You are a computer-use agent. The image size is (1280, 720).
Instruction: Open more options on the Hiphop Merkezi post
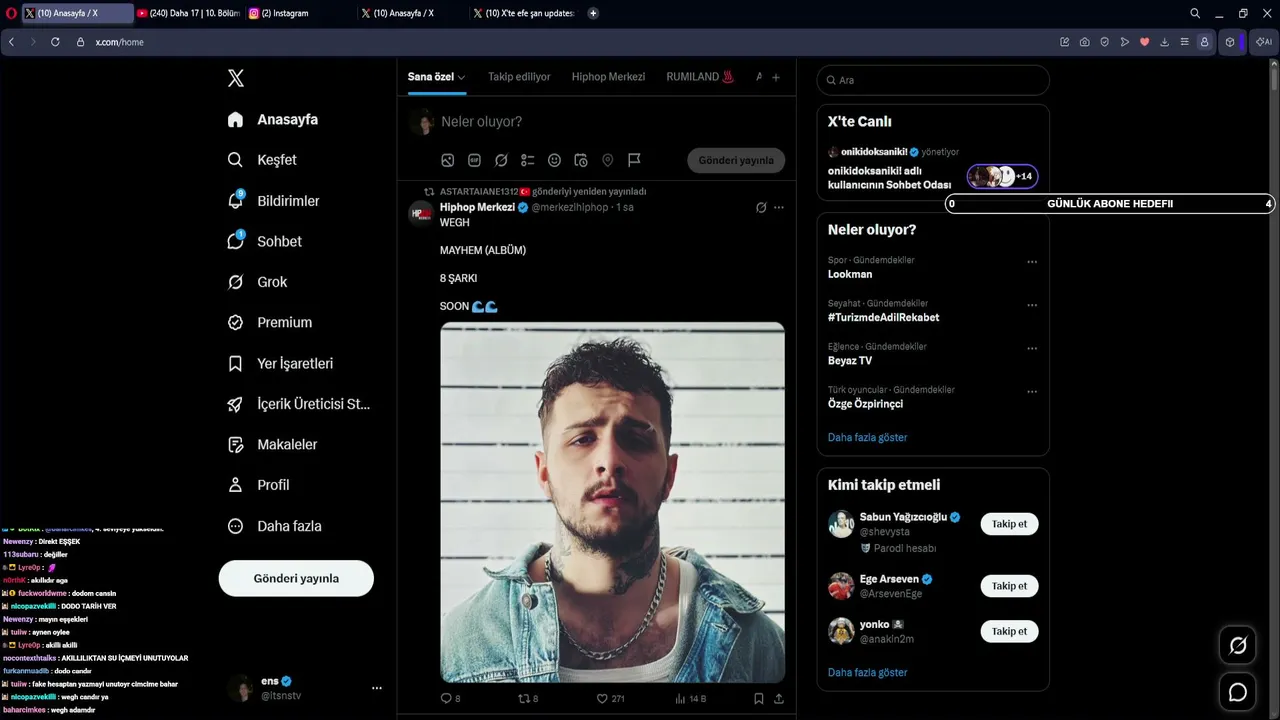point(779,207)
